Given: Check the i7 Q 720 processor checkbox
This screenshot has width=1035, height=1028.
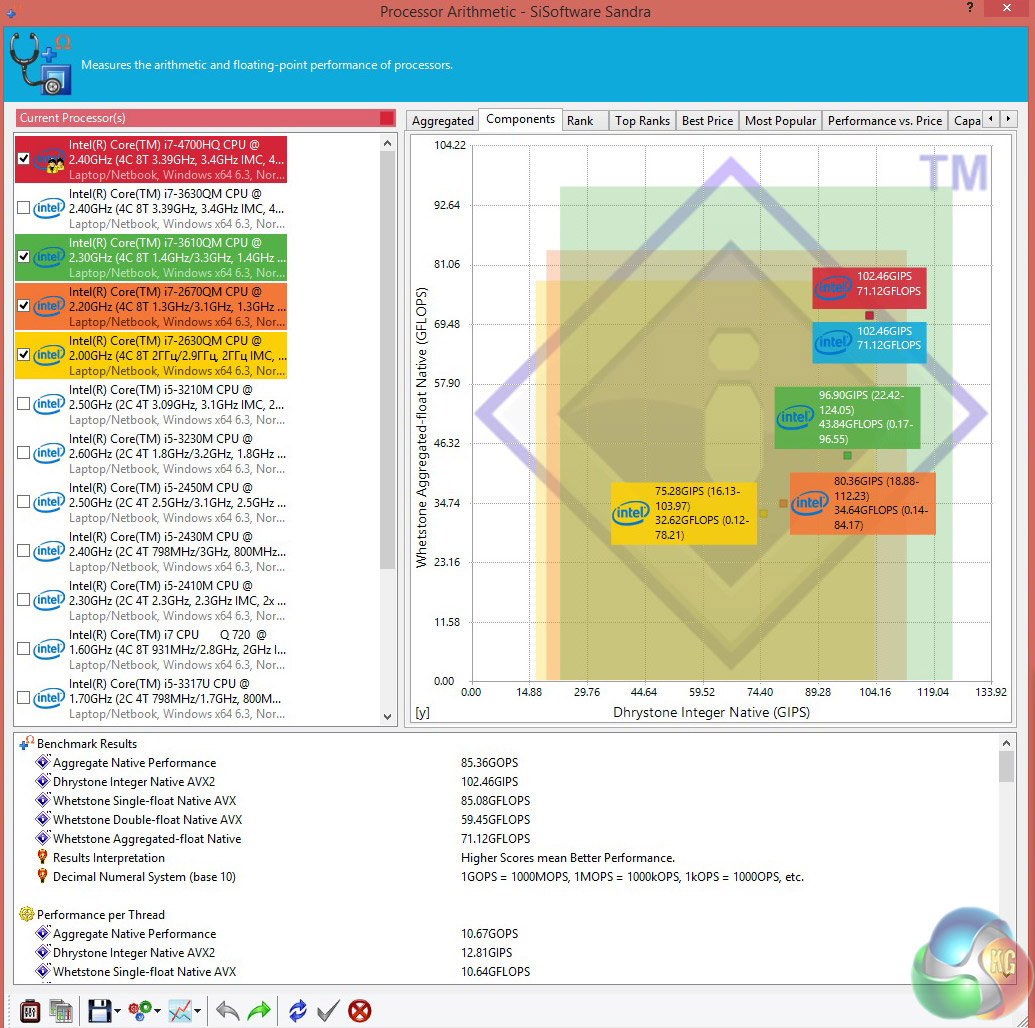Looking at the screenshot, I should (23, 648).
